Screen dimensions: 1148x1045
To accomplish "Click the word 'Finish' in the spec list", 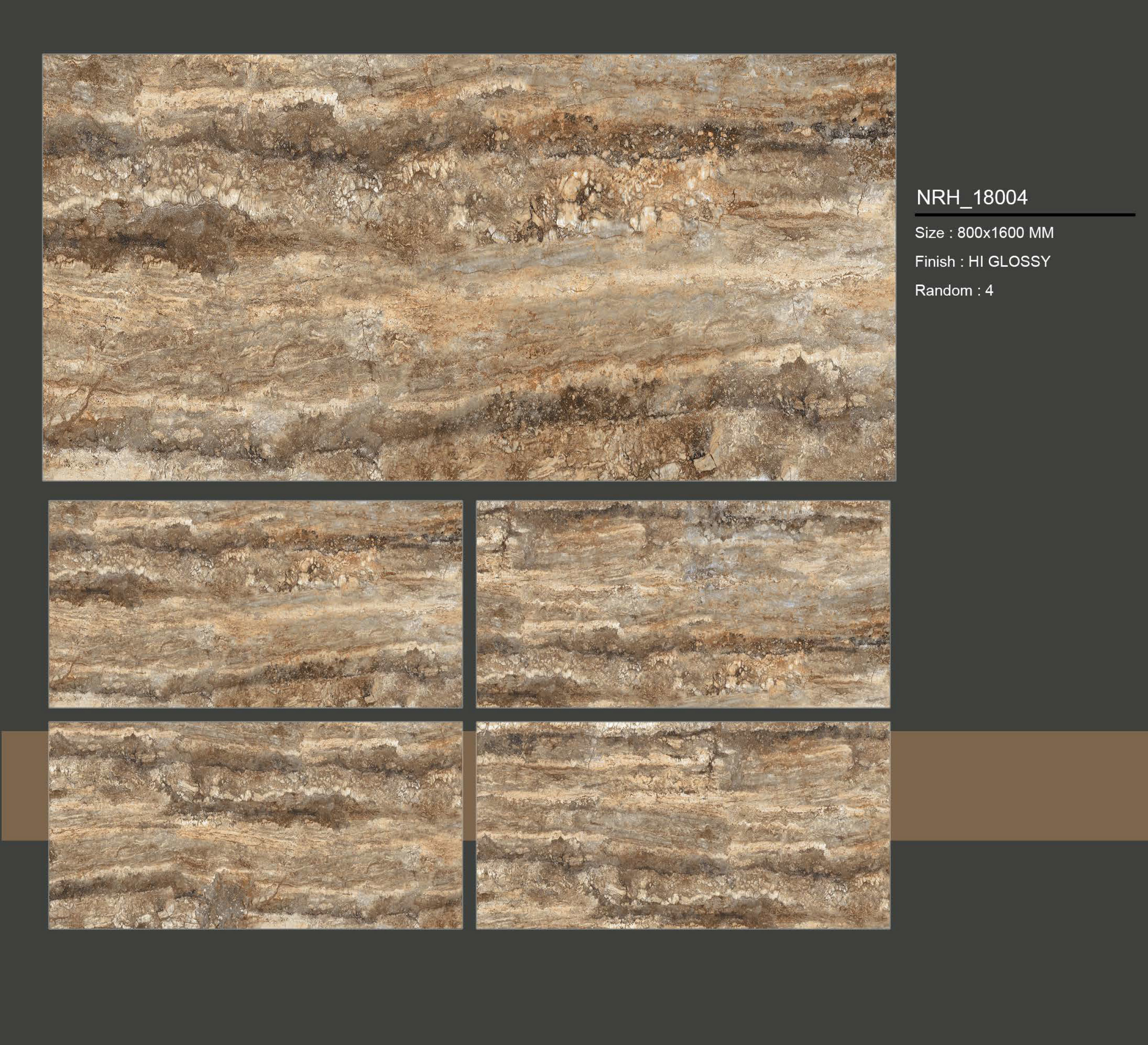I will tap(935, 261).
